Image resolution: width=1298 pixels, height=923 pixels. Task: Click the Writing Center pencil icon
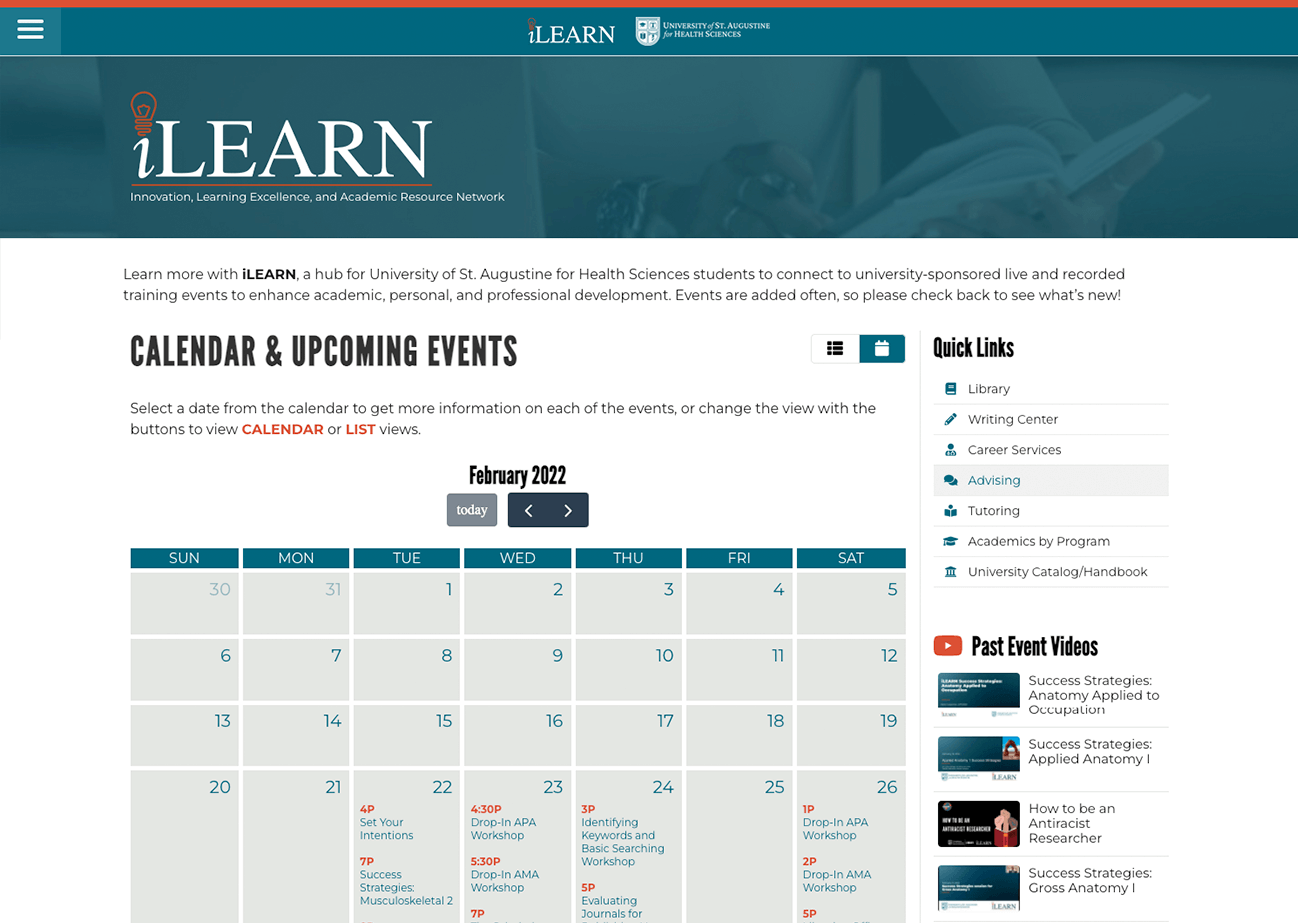(951, 419)
